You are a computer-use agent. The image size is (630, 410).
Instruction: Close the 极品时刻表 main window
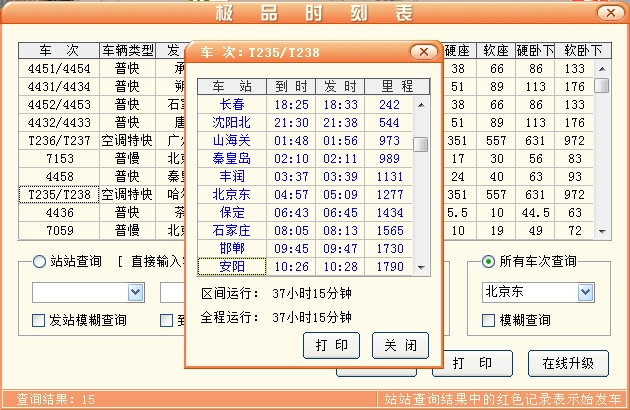(x=610, y=13)
